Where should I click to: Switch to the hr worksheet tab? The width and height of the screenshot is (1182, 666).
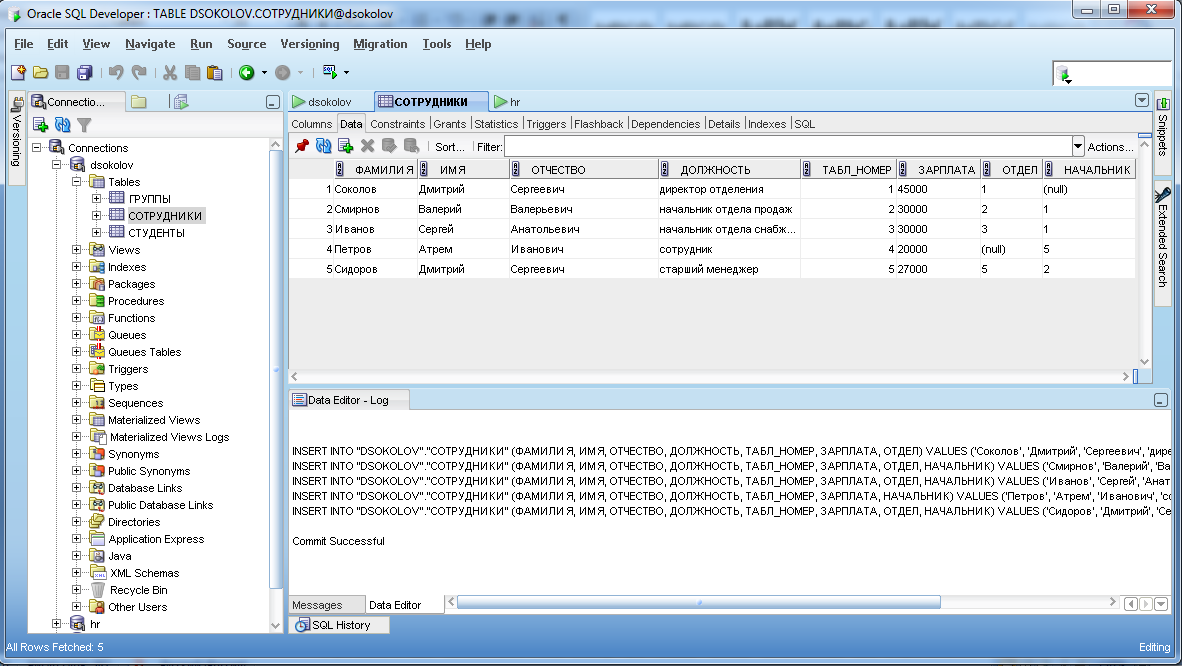coord(507,102)
